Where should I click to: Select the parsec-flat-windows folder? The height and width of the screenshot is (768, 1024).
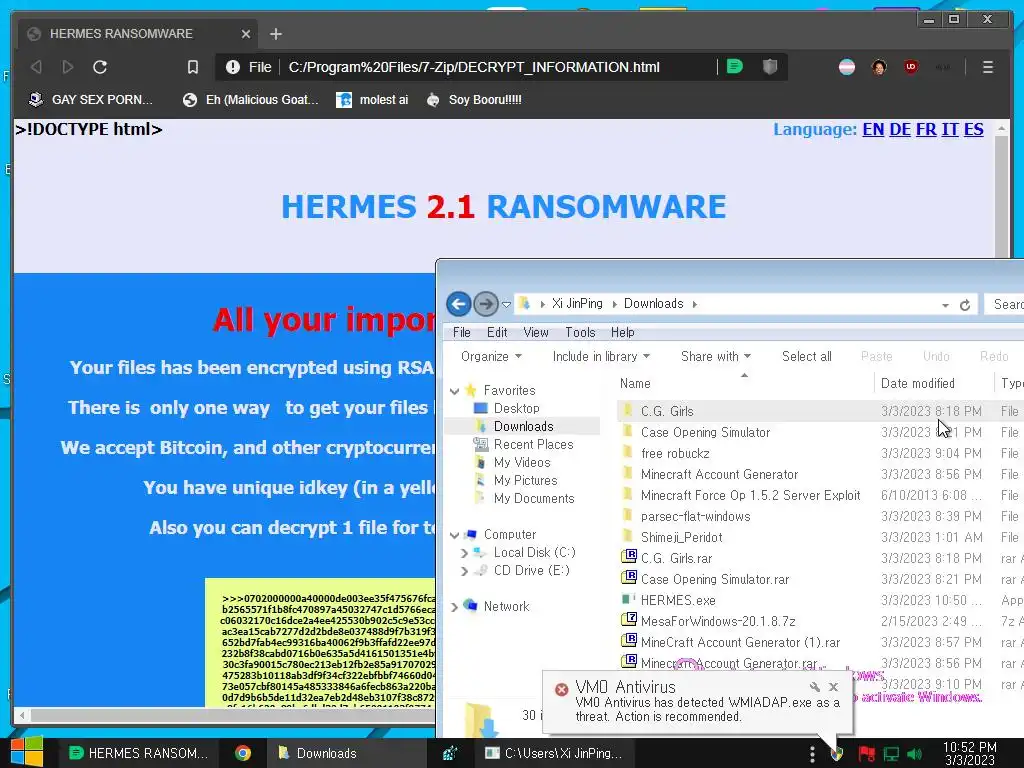(695, 516)
